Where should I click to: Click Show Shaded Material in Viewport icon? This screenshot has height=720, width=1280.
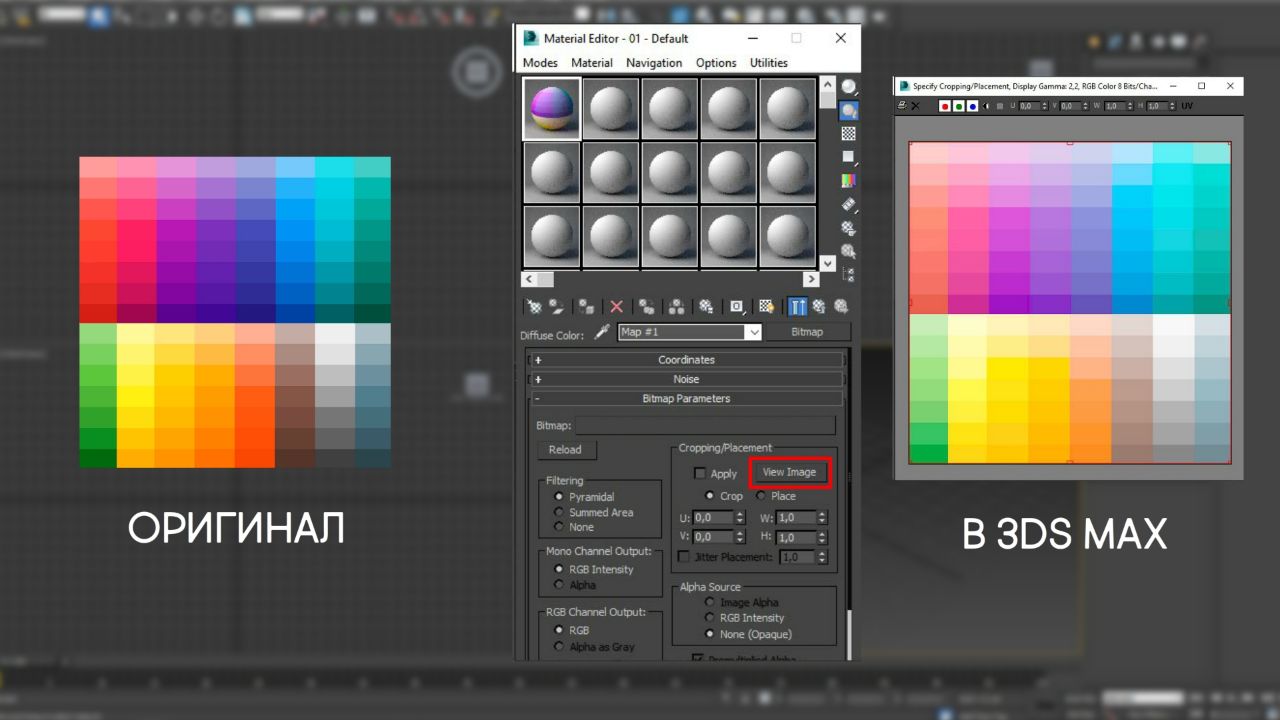coord(767,306)
